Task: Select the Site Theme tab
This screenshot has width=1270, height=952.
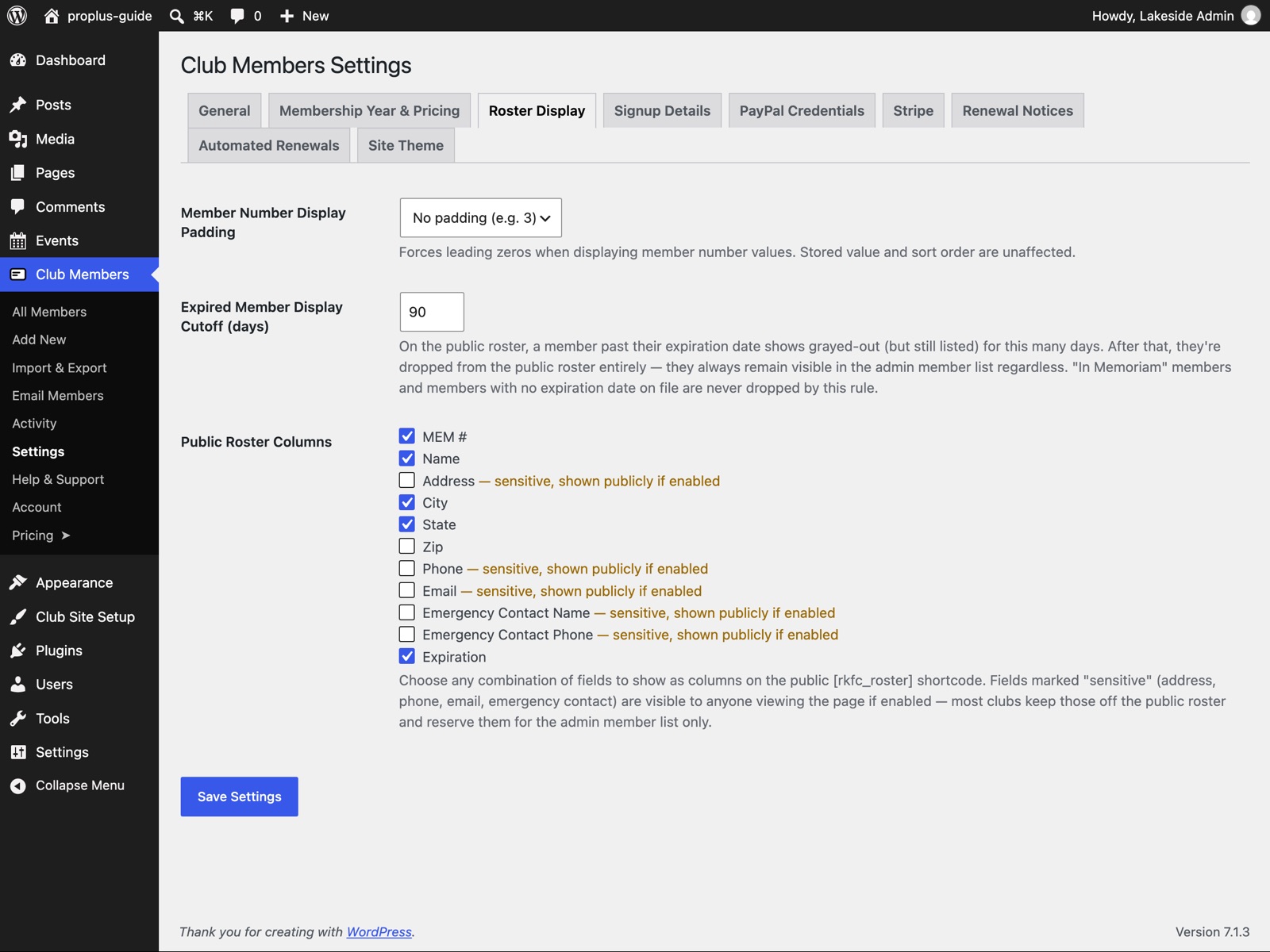Action: [406, 145]
